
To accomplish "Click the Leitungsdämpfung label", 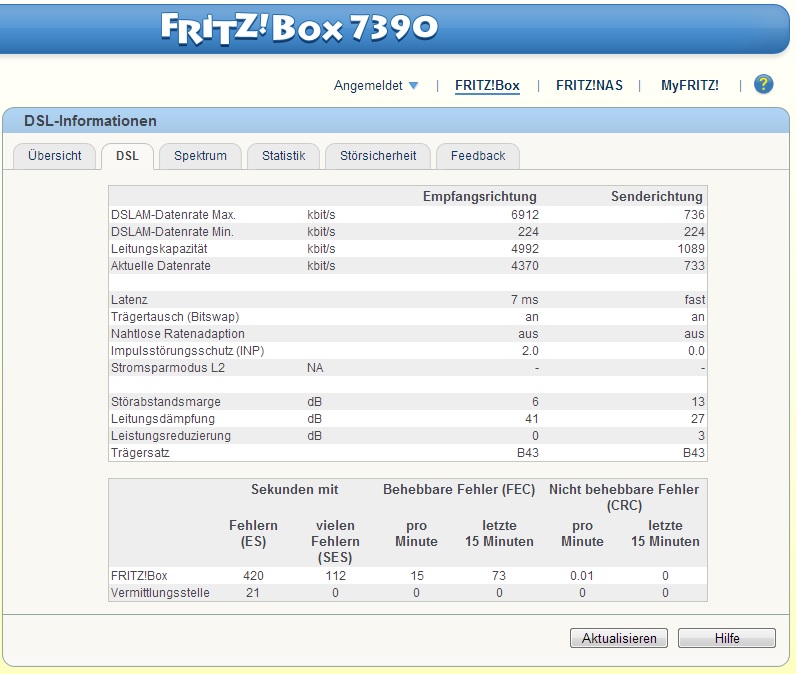I will click(x=163, y=418).
